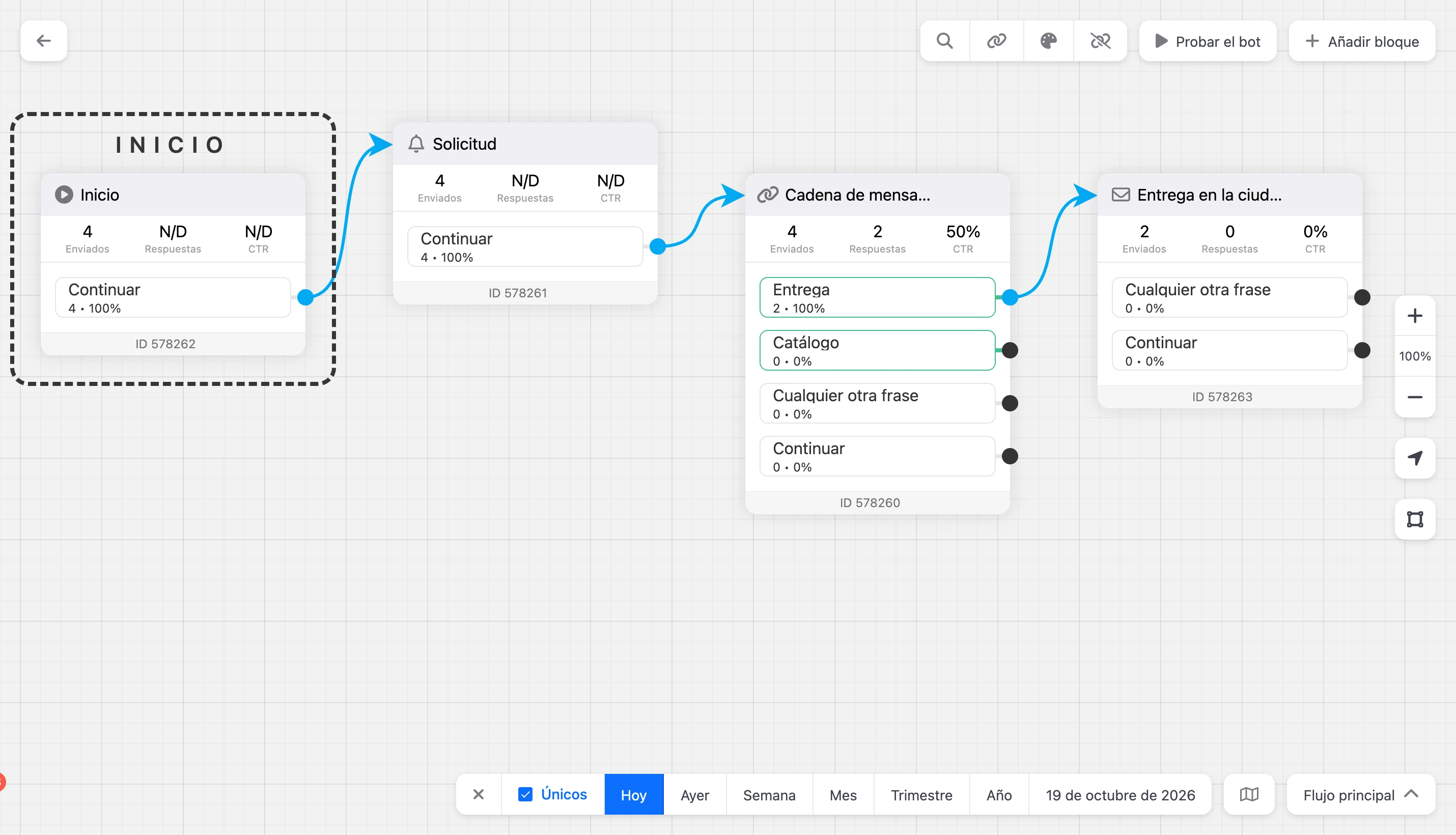This screenshot has width=1456, height=835.
Task: Click the broken link unlink icon
Action: pyautogui.click(x=1100, y=41)
